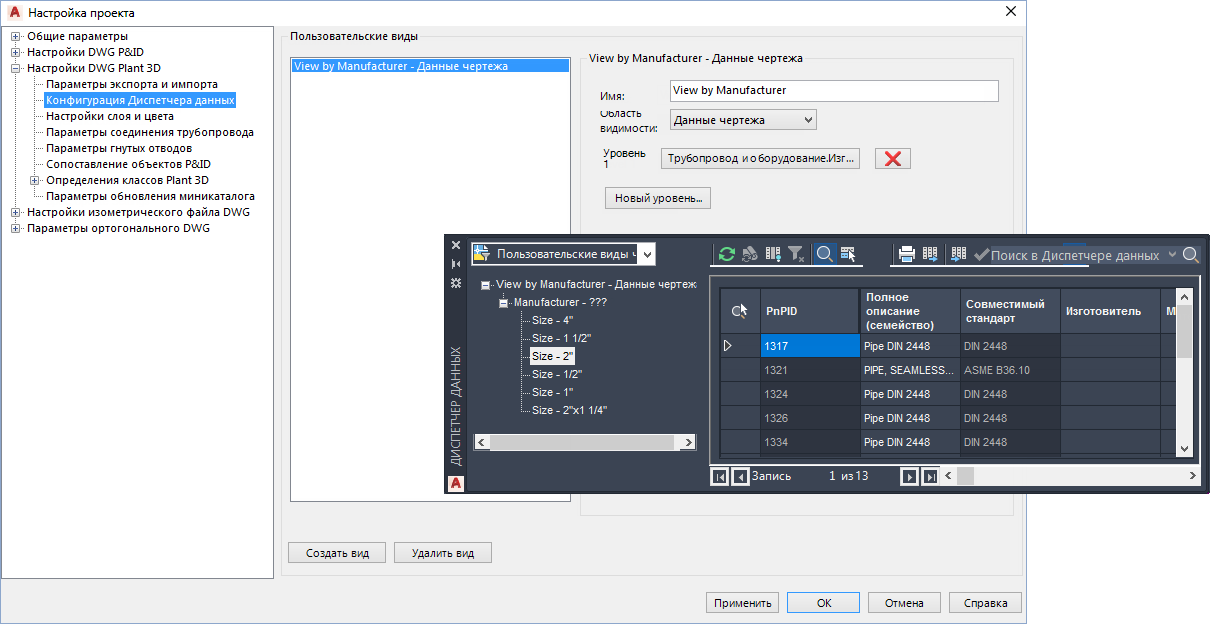Select Параметры гнутых отводов
The width and height of the screenshot is (1211, 626).
click(x=119, y=148)
